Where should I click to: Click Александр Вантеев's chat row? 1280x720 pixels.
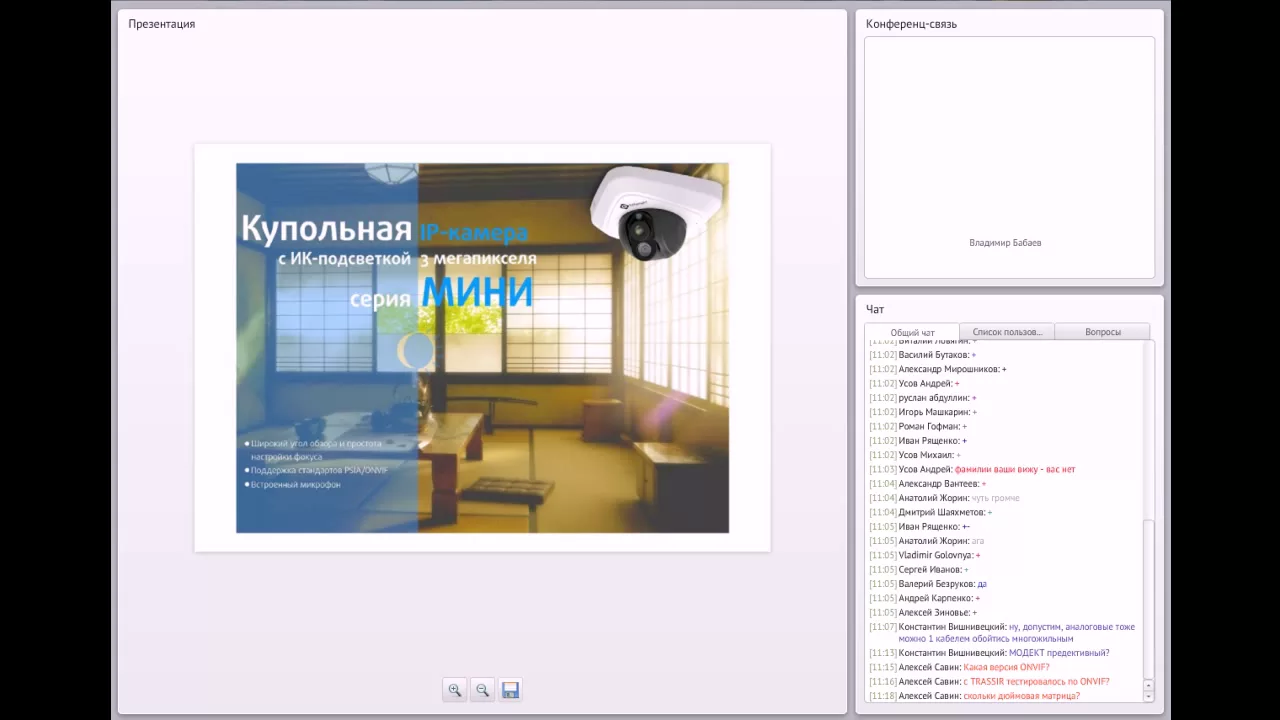pos(1005,484)
